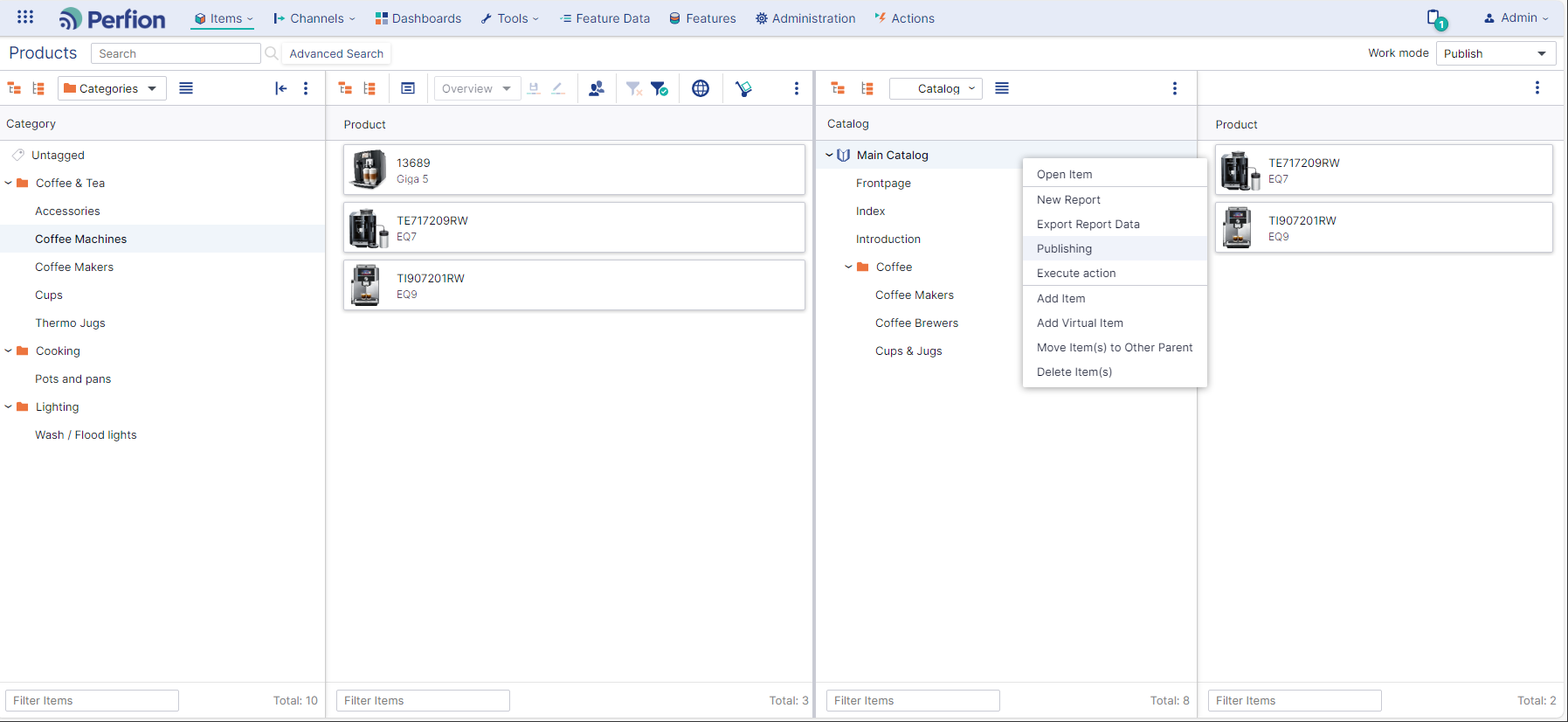Viewport: 1568px width, 722px height.
Task: Click expand tree icon in Catalog panel toolbar
Action: pyautogui.click(x=867, y=88)
